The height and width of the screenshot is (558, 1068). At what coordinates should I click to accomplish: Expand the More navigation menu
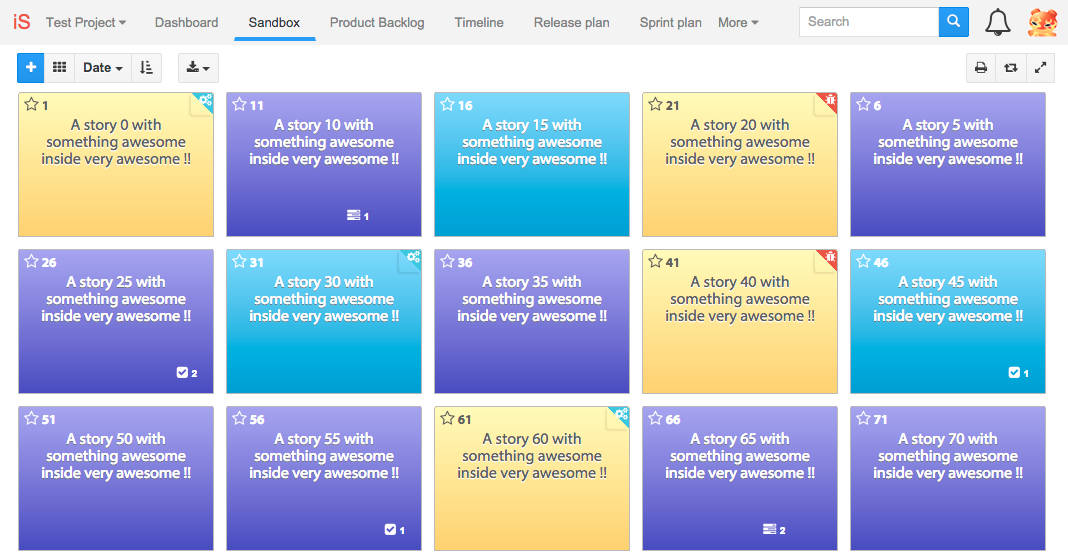738,22
